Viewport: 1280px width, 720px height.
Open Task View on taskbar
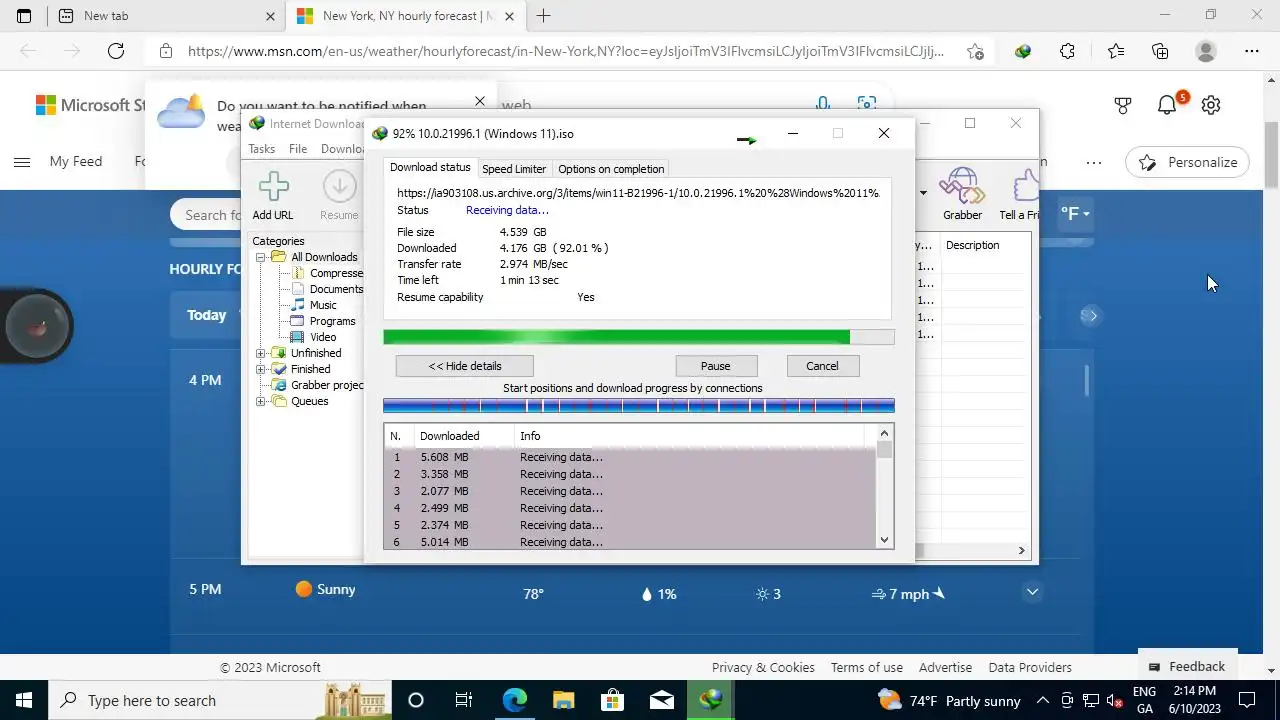(464, 700)
